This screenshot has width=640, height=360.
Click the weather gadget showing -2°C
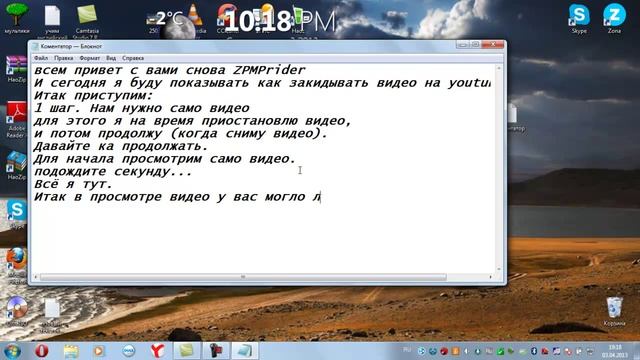point(171,22)
